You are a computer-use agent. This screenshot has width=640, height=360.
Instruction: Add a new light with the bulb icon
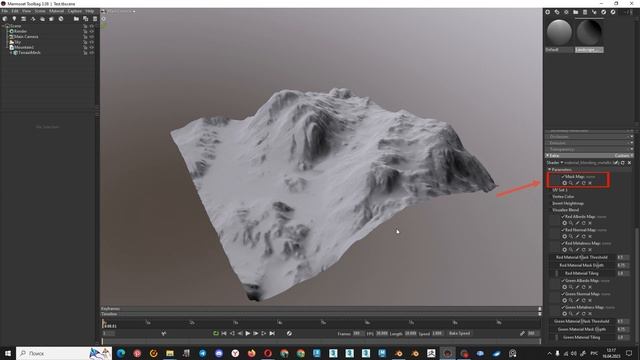(x=14, y=19)
